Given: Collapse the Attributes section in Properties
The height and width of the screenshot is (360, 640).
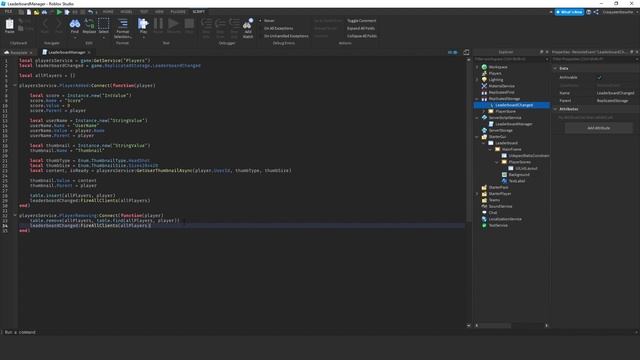Looking at the screenshot, I should [556, 109].
